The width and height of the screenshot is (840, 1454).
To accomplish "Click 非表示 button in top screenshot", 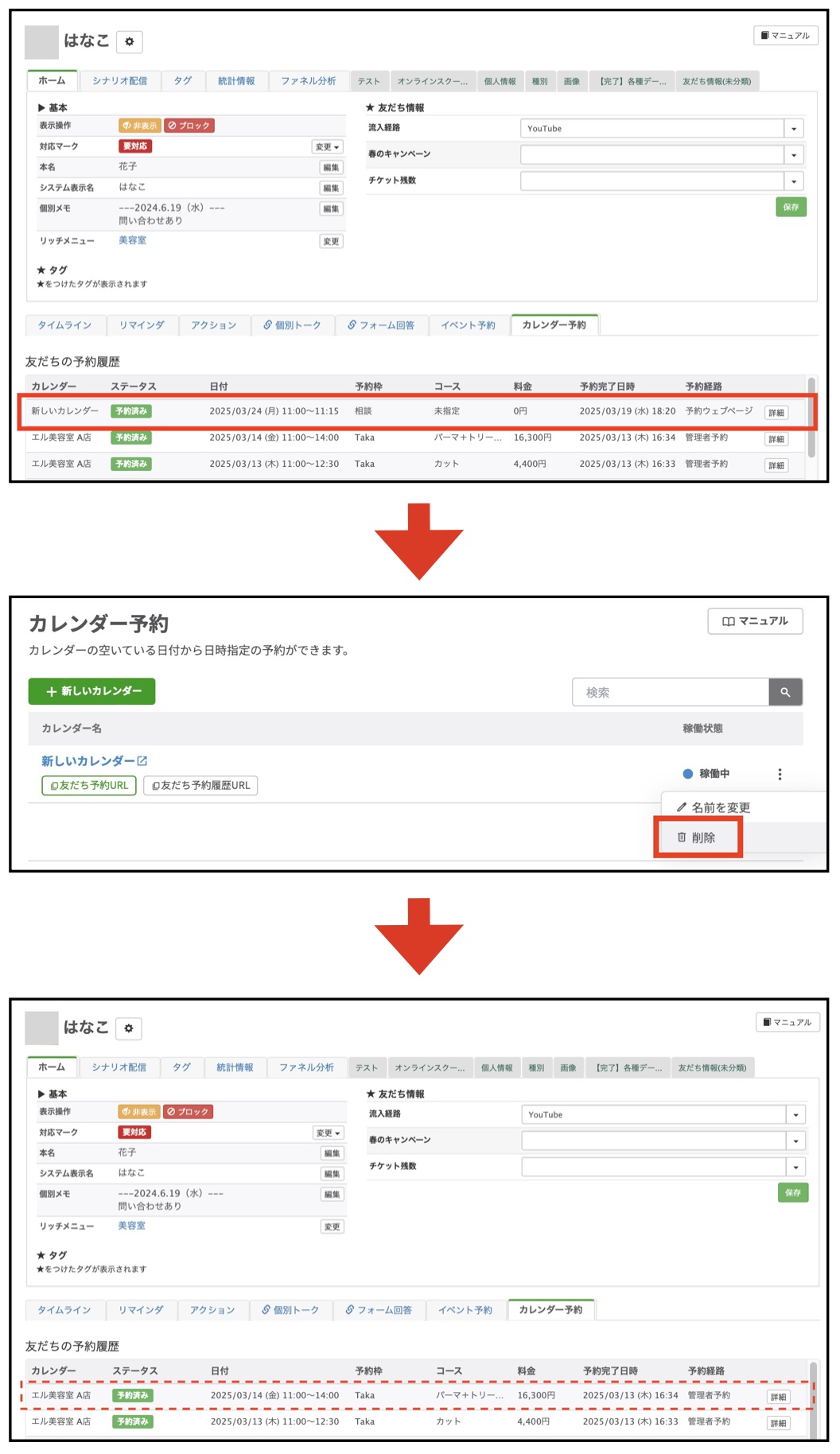I will coord(140,126).
